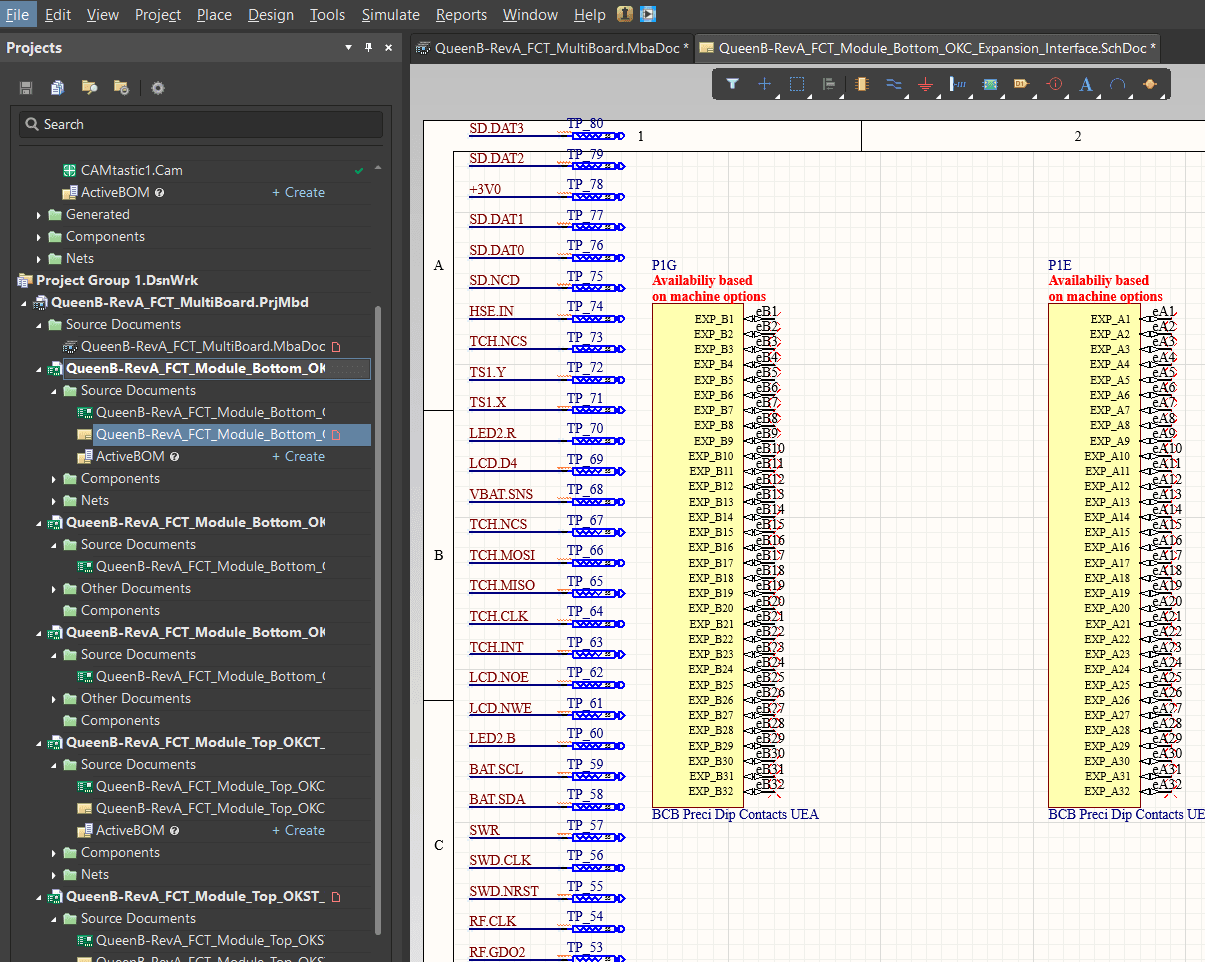The width and height of the screenshot is (1205, 962).
Task: Open the Reports menu
Action: pyautogui.click(x=462, y=15)
